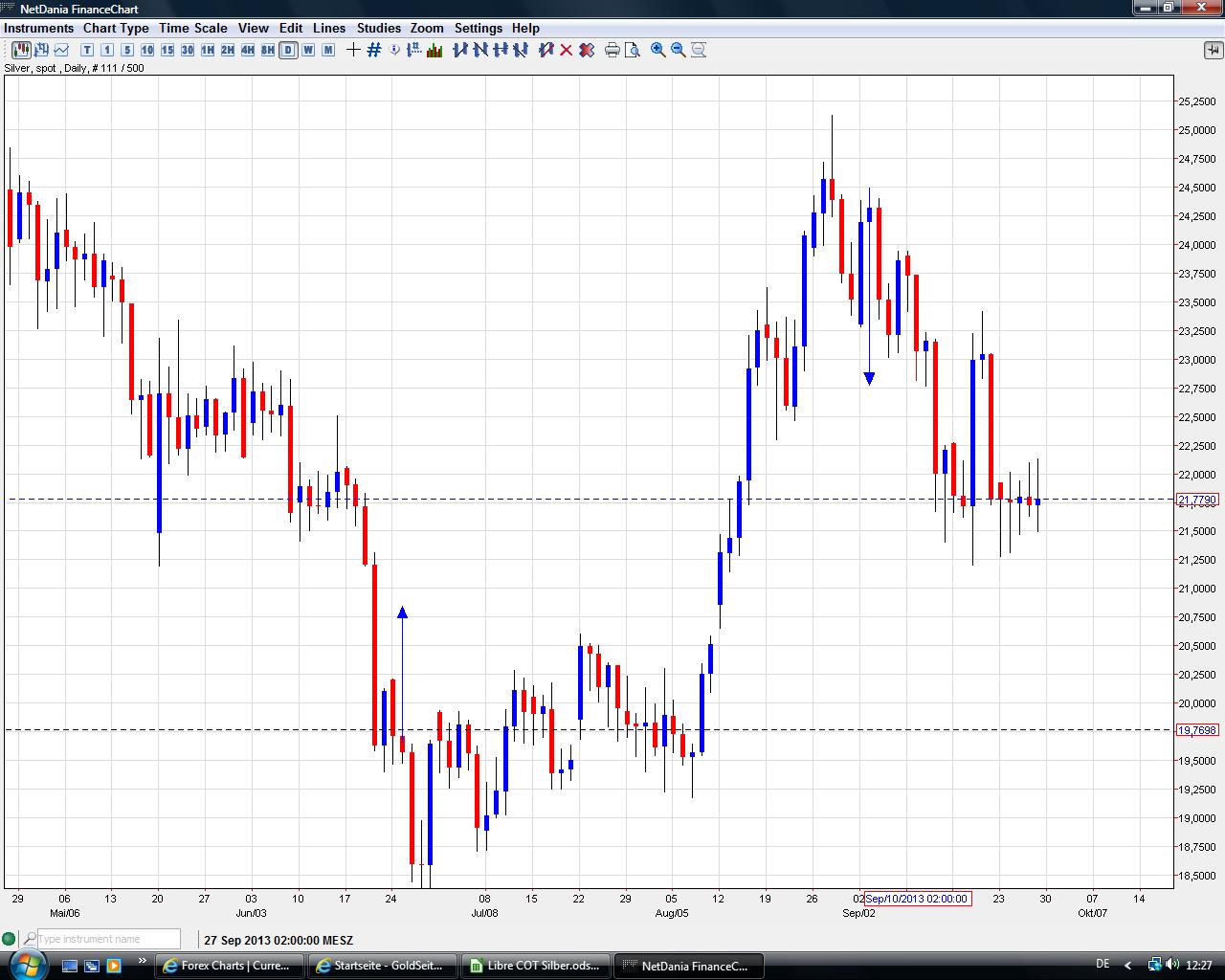Select the 10-minute time scale
The image size is (1225, 980).
[147, 50]
